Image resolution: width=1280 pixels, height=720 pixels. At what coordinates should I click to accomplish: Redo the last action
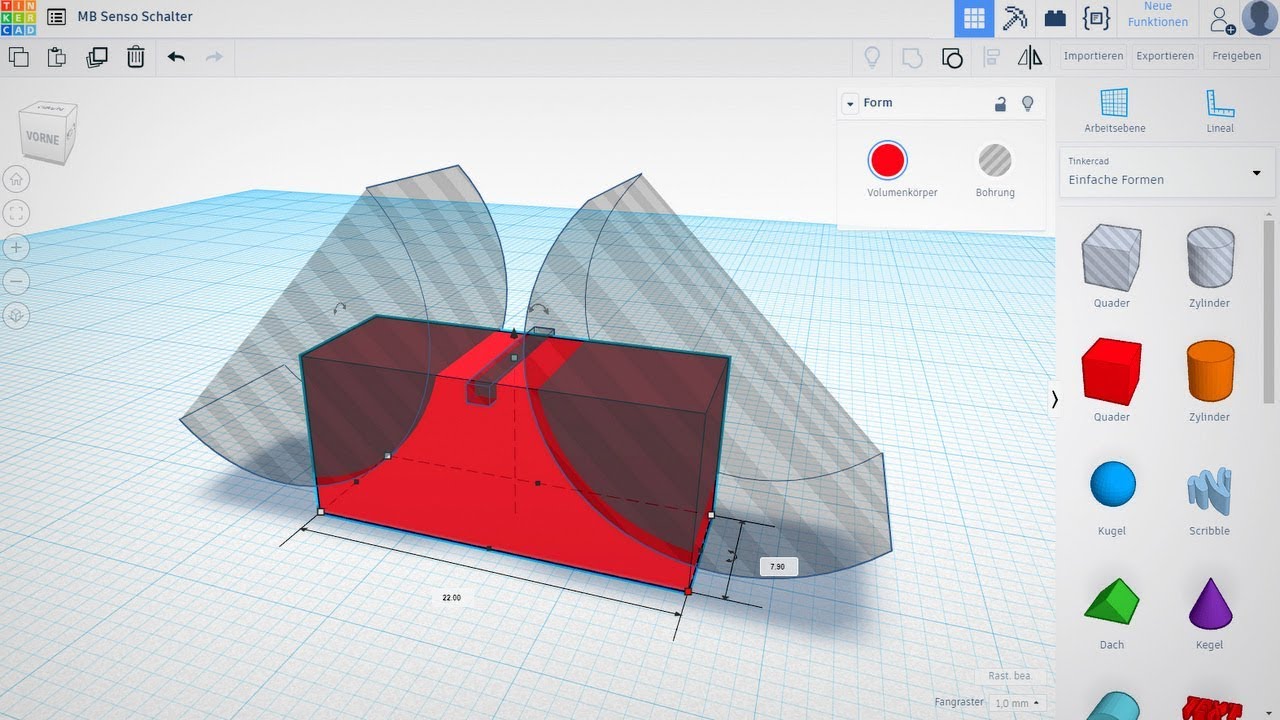(214, 57)
